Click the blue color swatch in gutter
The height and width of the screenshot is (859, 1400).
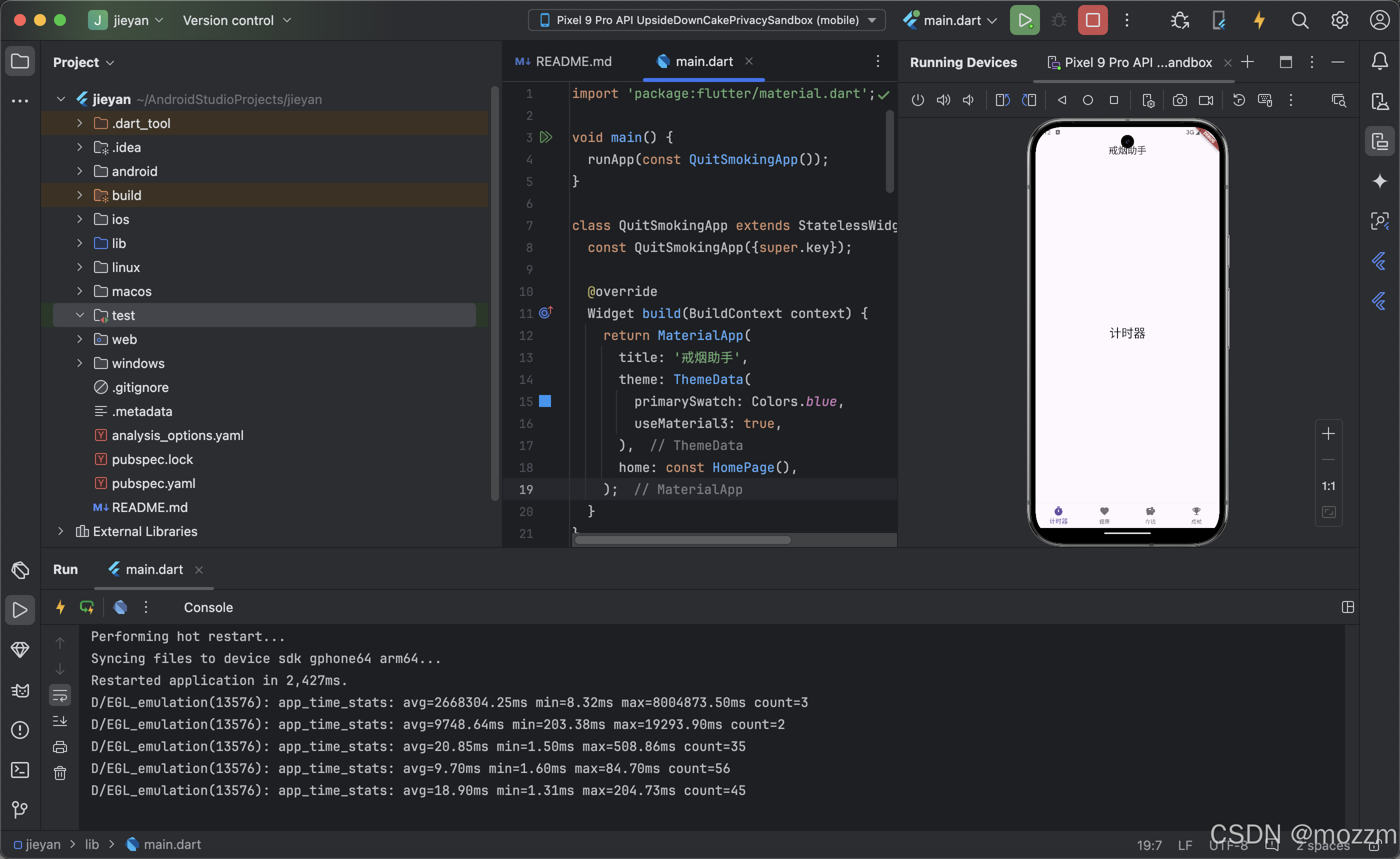click(x=544, y=401)
